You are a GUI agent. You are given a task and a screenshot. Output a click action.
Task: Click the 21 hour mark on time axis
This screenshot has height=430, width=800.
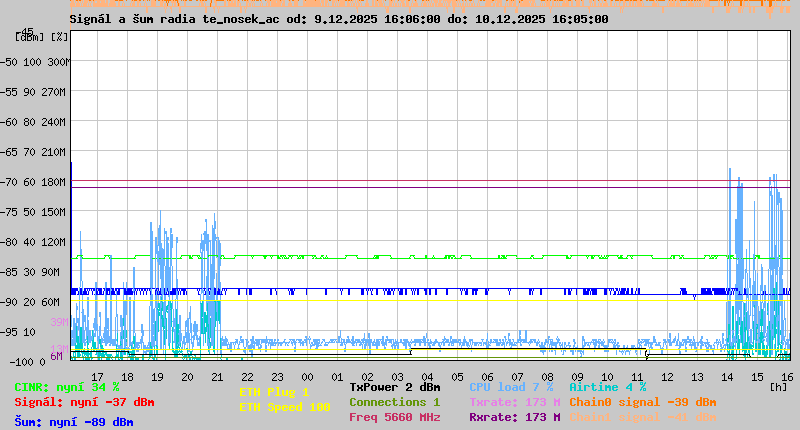(x=217, y=376)
